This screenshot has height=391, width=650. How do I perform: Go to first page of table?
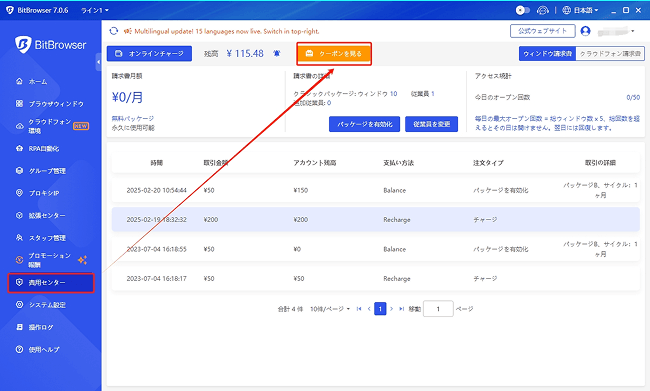click(359, 309)
